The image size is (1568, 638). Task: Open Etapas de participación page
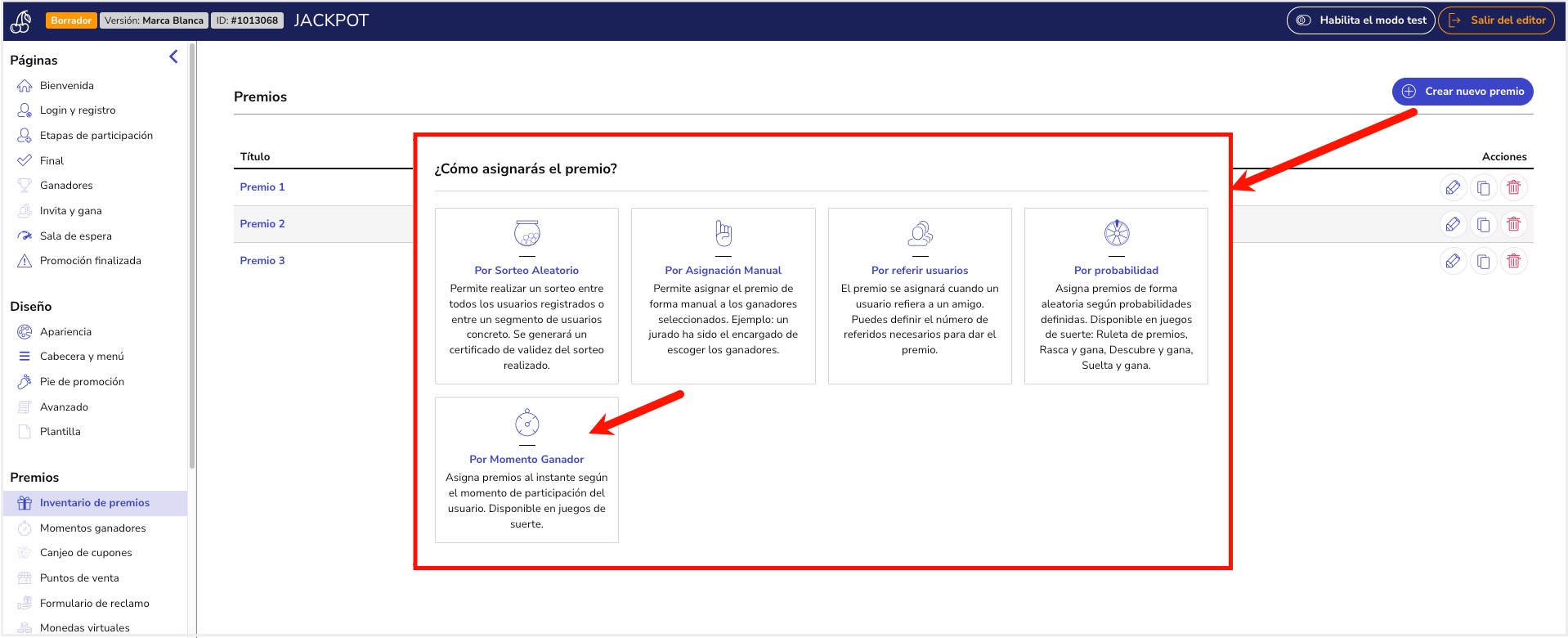pyautogui.click(x=96, y=135)
